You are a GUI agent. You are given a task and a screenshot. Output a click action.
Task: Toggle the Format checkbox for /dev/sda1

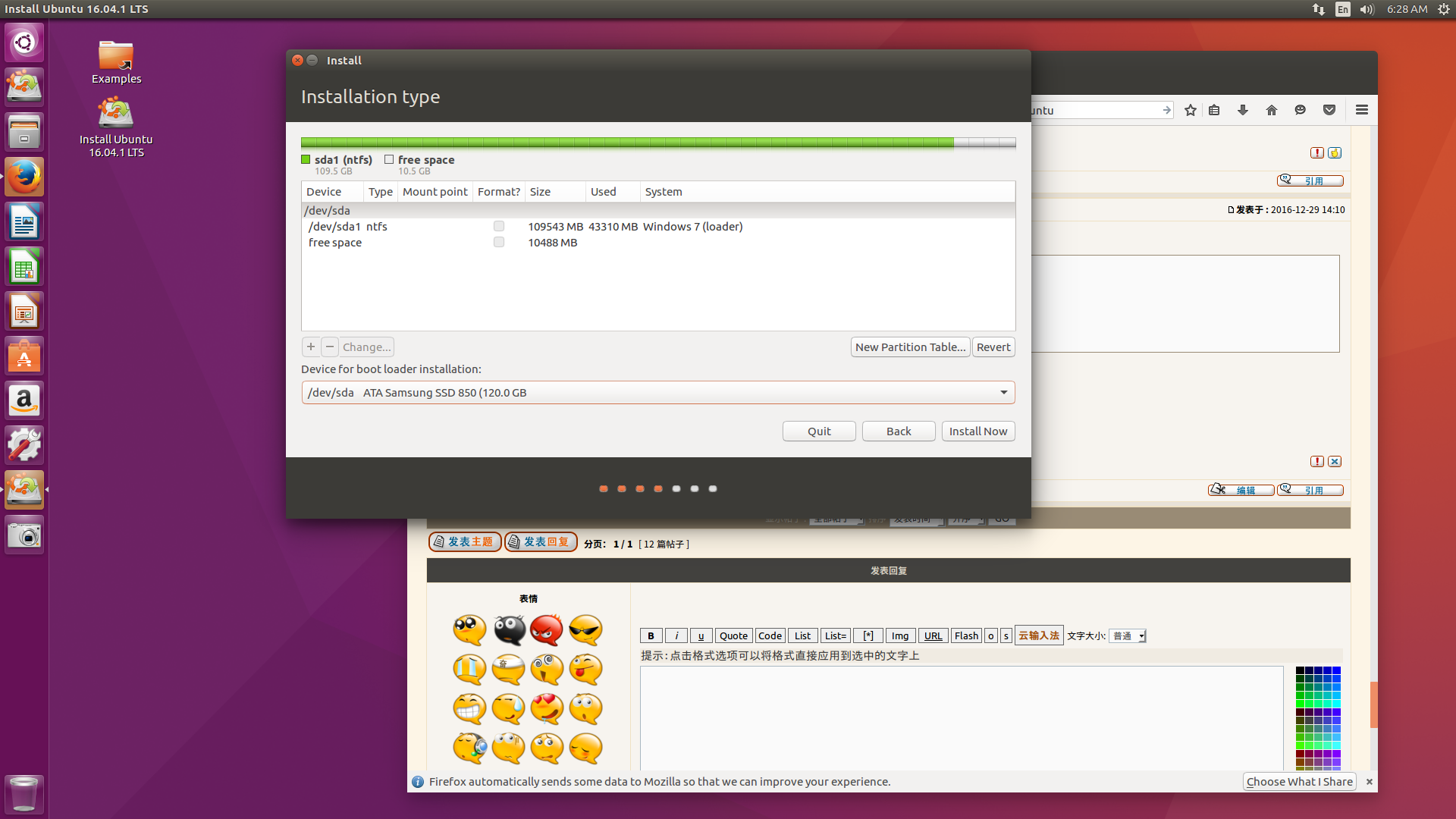[x=499, y=226]
